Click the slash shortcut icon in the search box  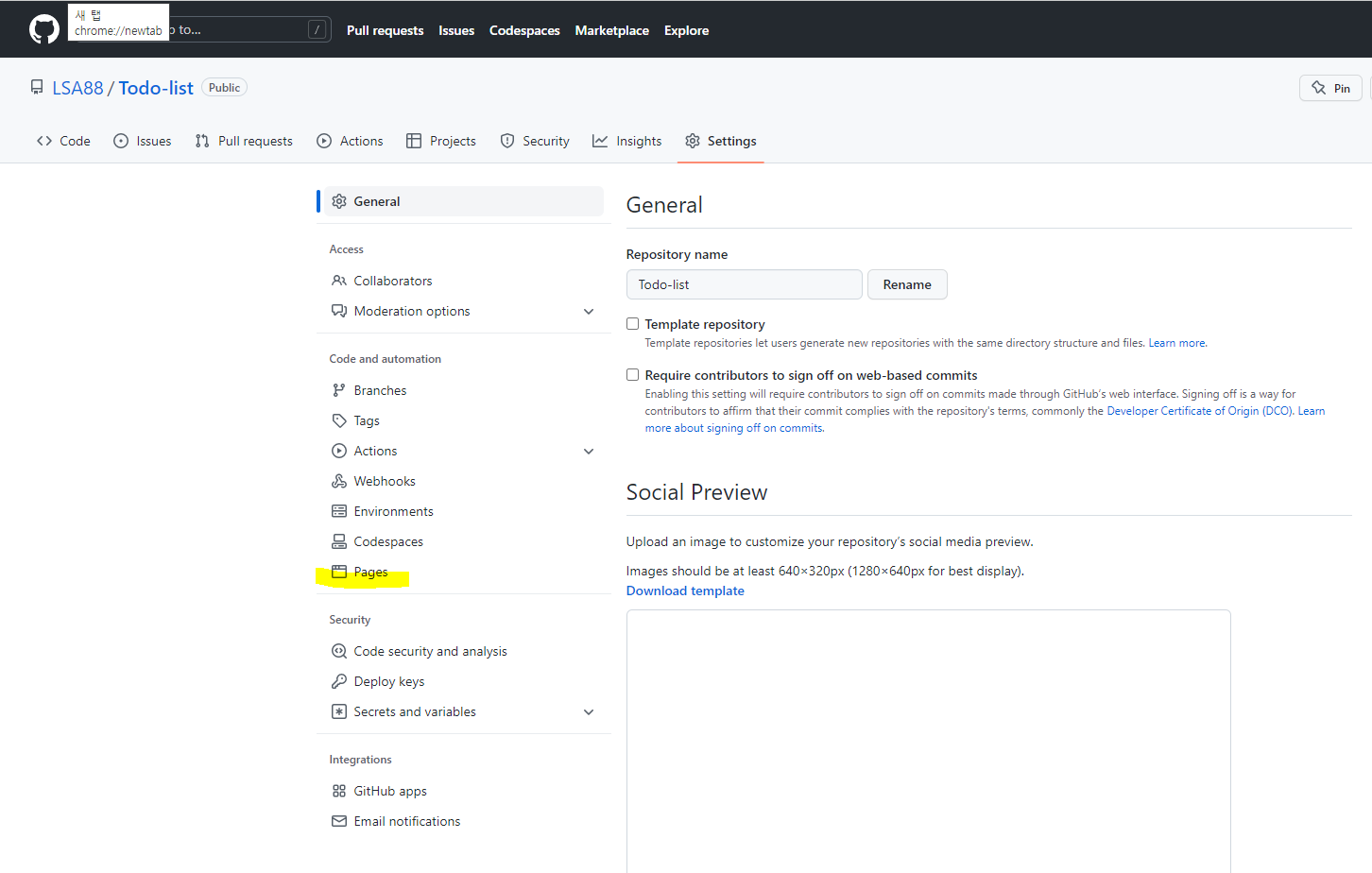317,29
